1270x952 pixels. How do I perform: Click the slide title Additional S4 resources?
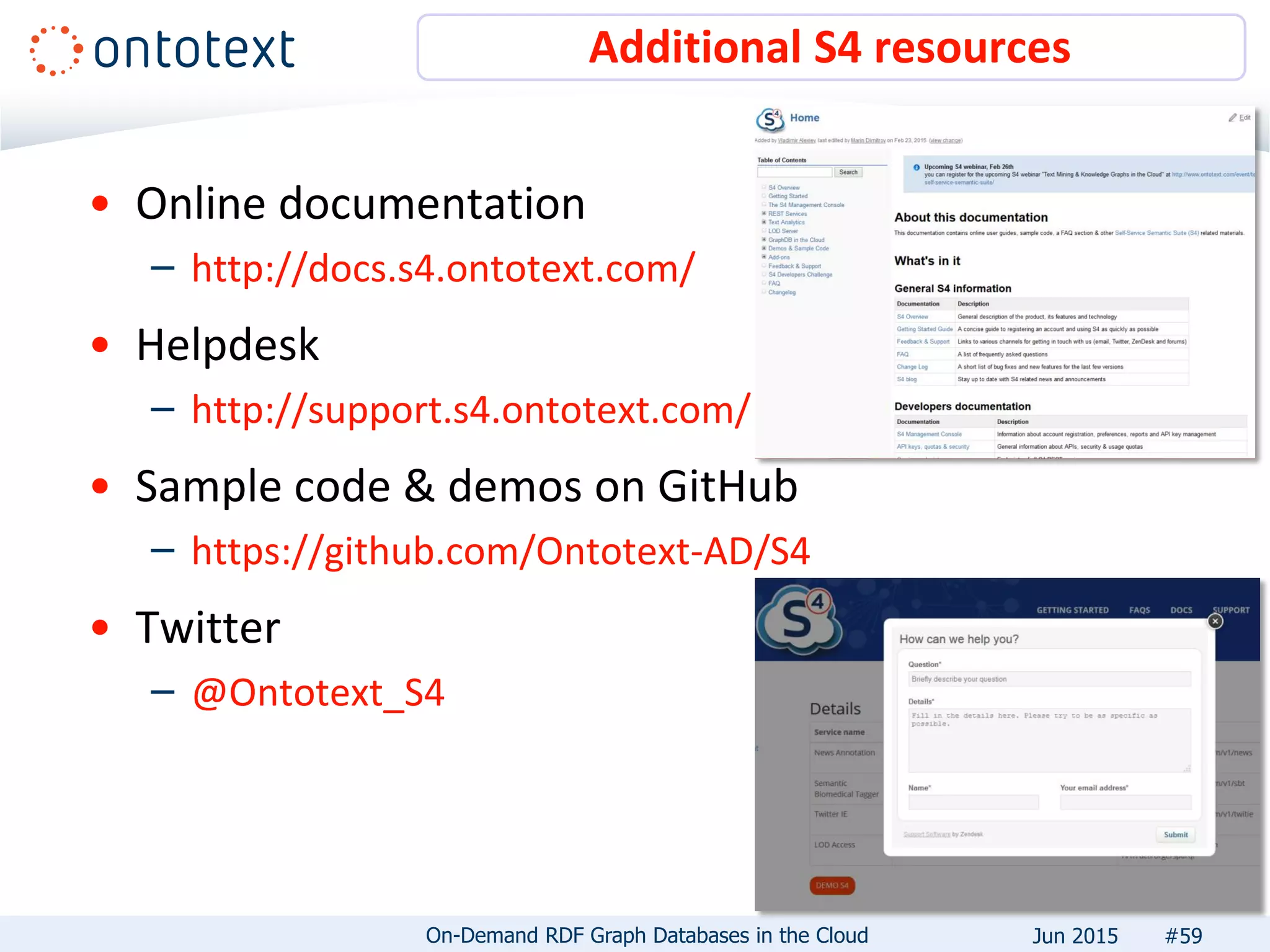830,48
